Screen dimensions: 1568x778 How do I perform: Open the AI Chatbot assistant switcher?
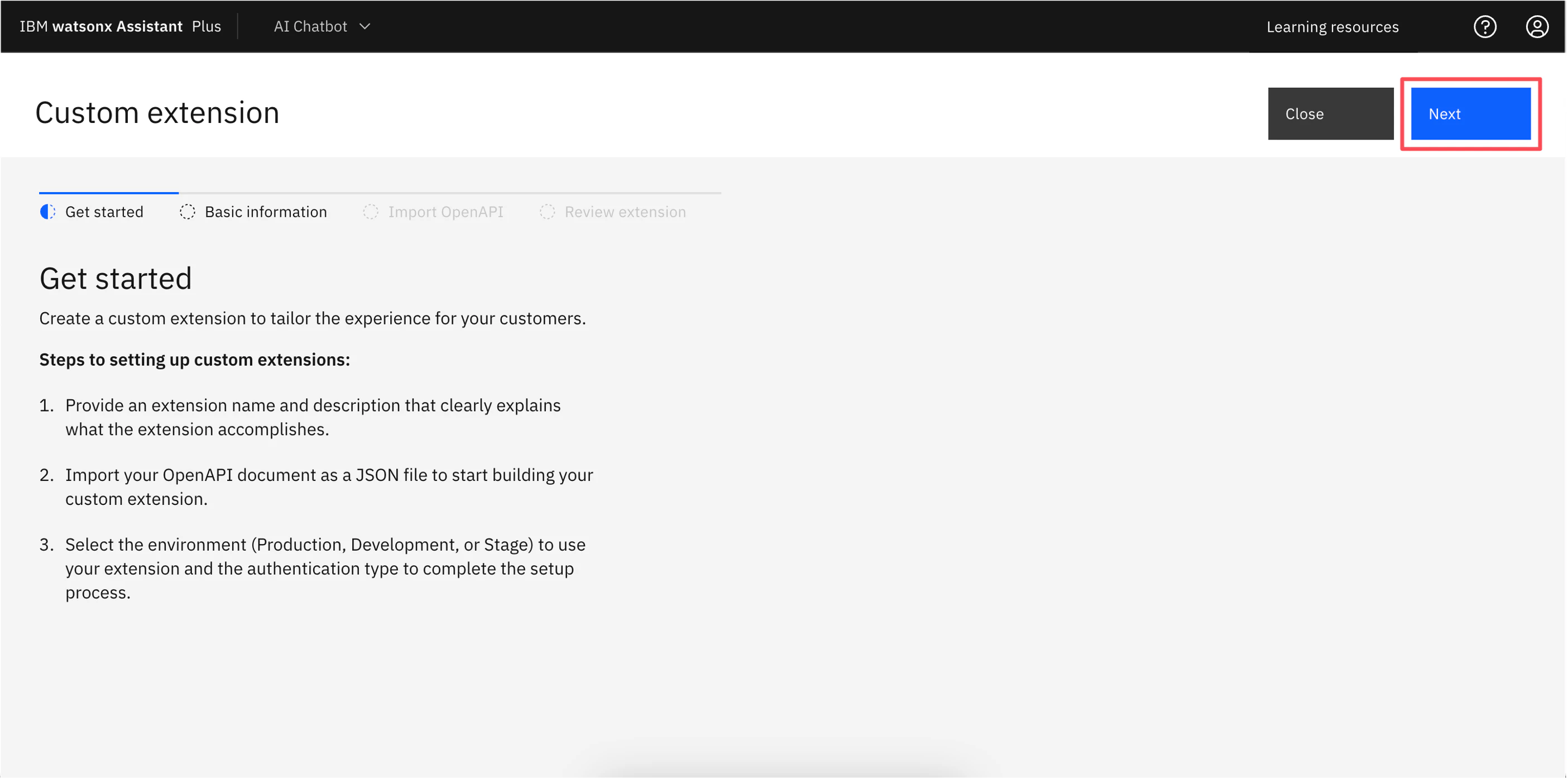(x=310, y=27)
